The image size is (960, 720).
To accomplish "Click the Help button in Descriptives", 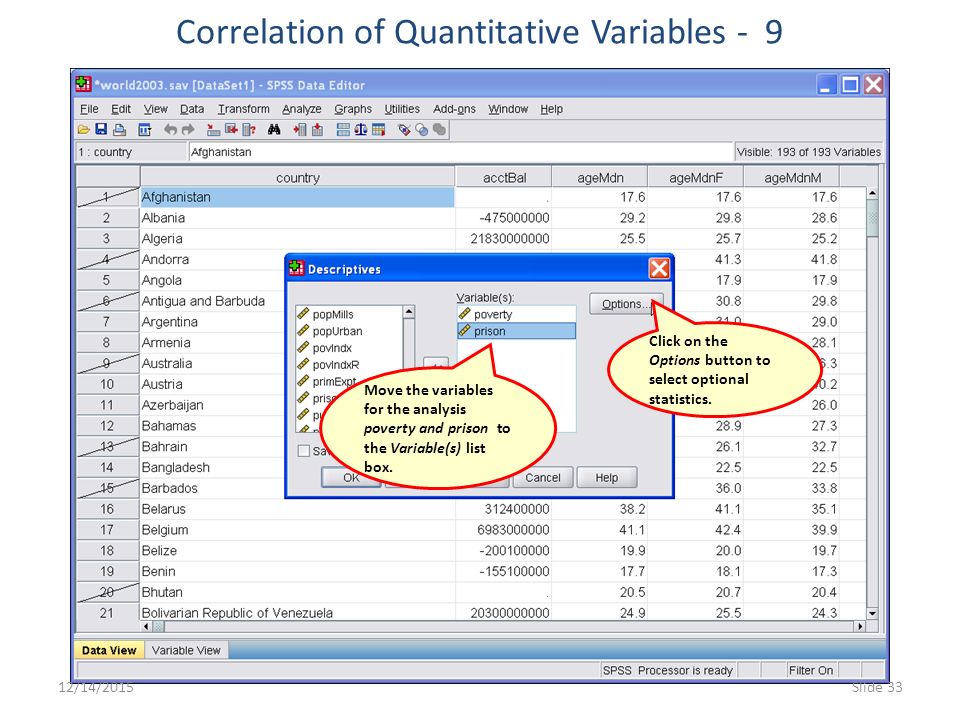I will 607,478.
